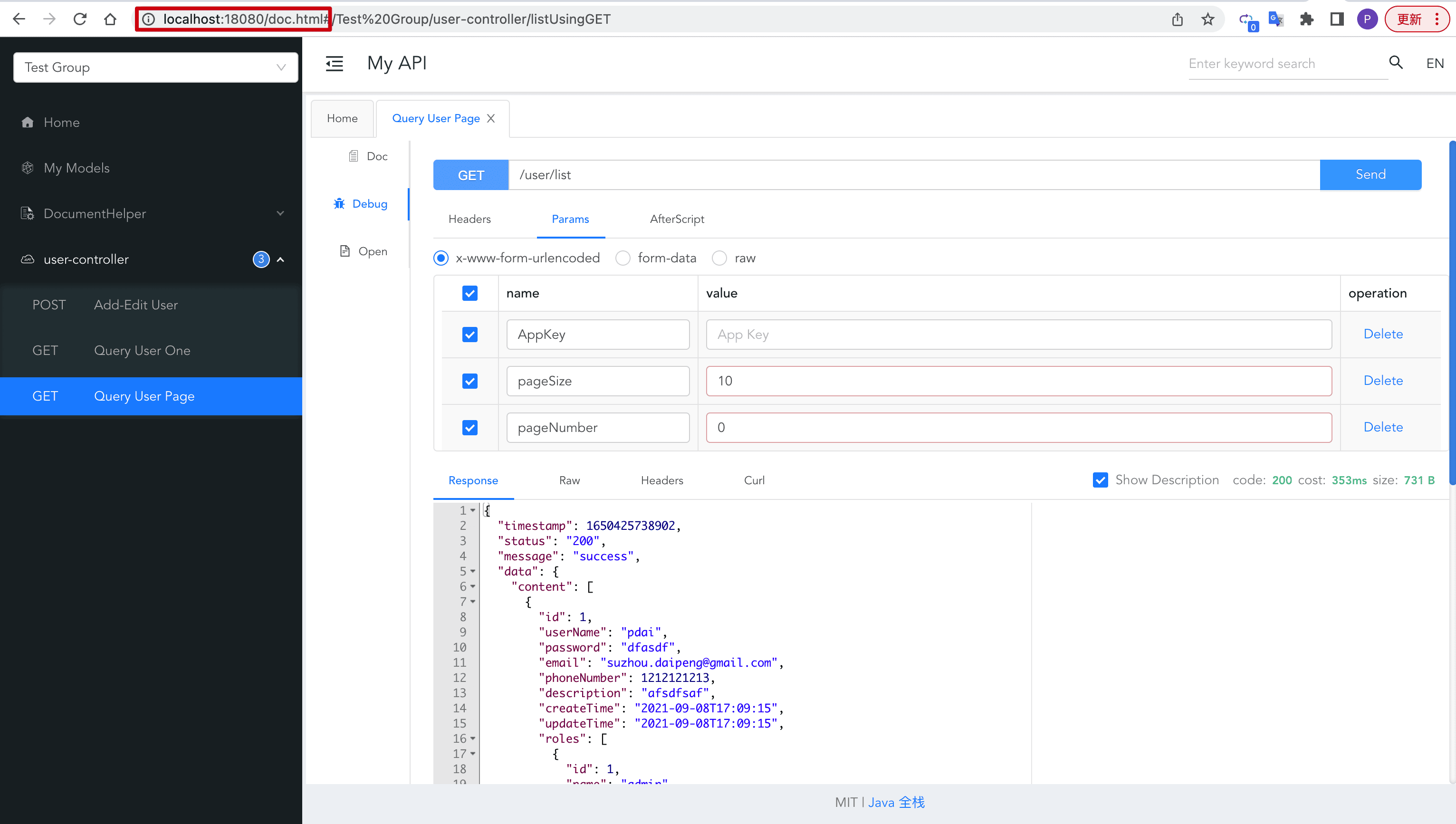1456x824 pixels.
Task: Click the sidebar collapse menu icon
Action: [334, 63]
